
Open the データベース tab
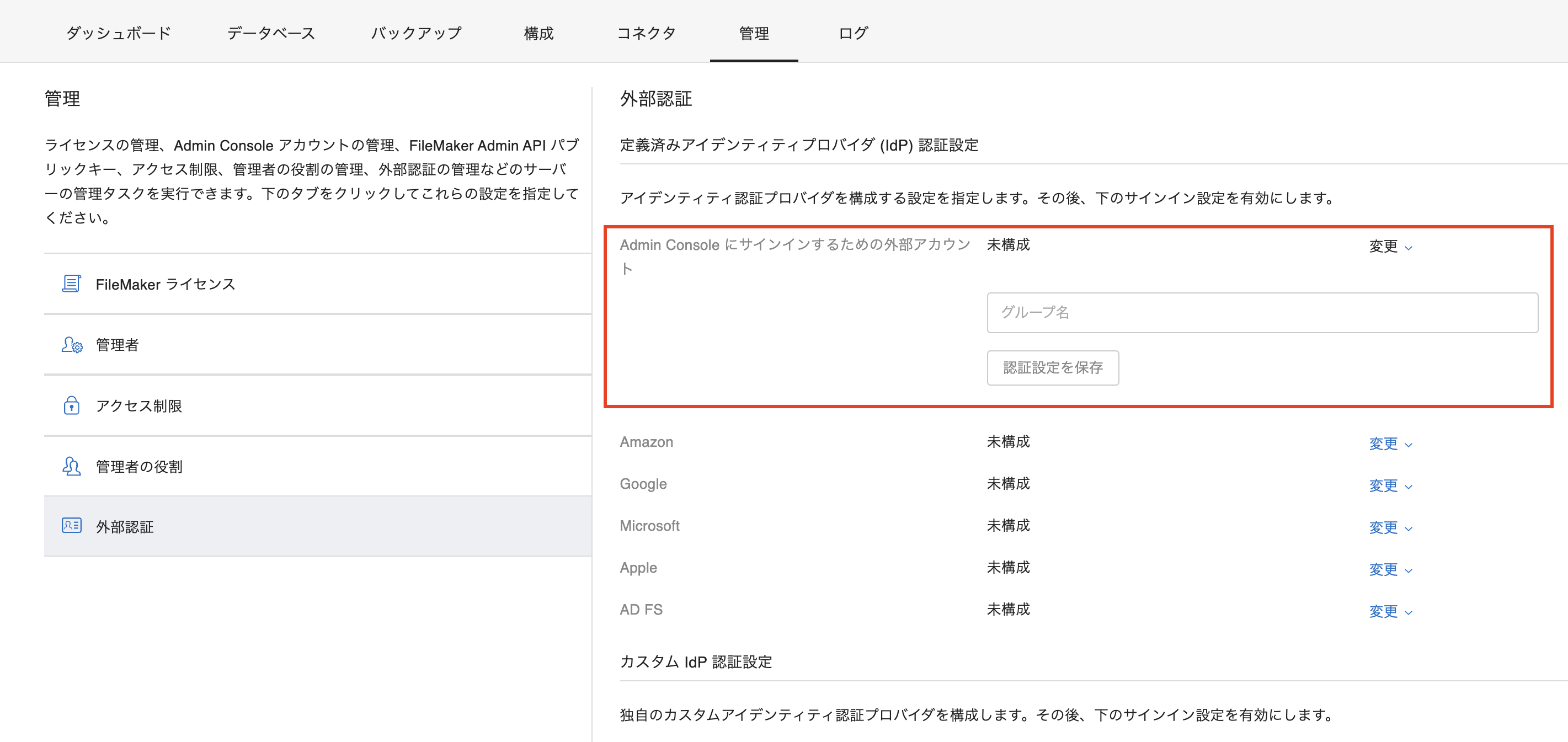271,33
